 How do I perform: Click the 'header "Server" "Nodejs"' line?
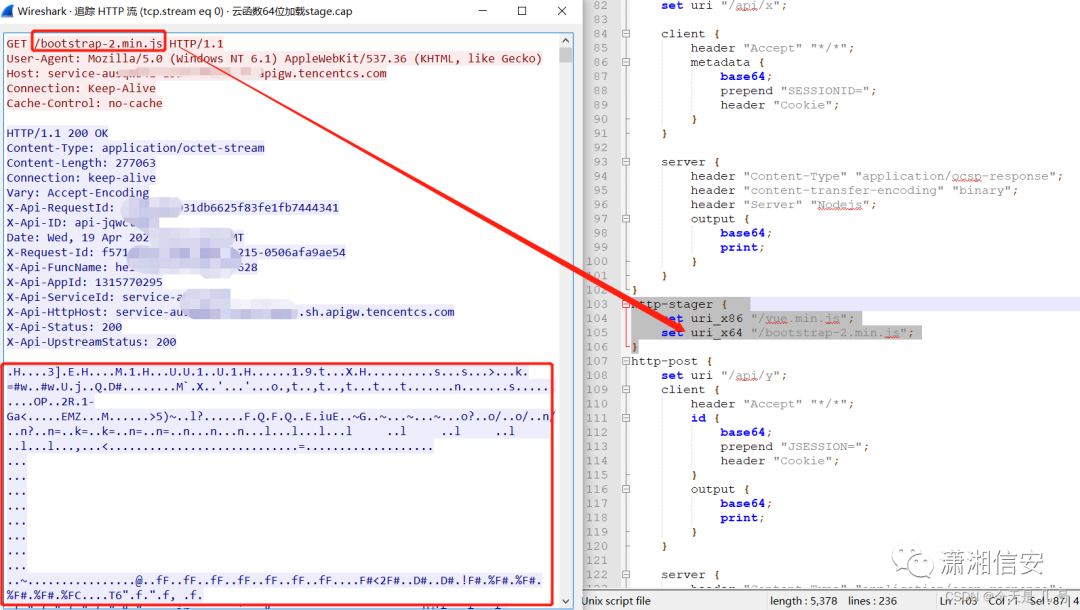783,204
